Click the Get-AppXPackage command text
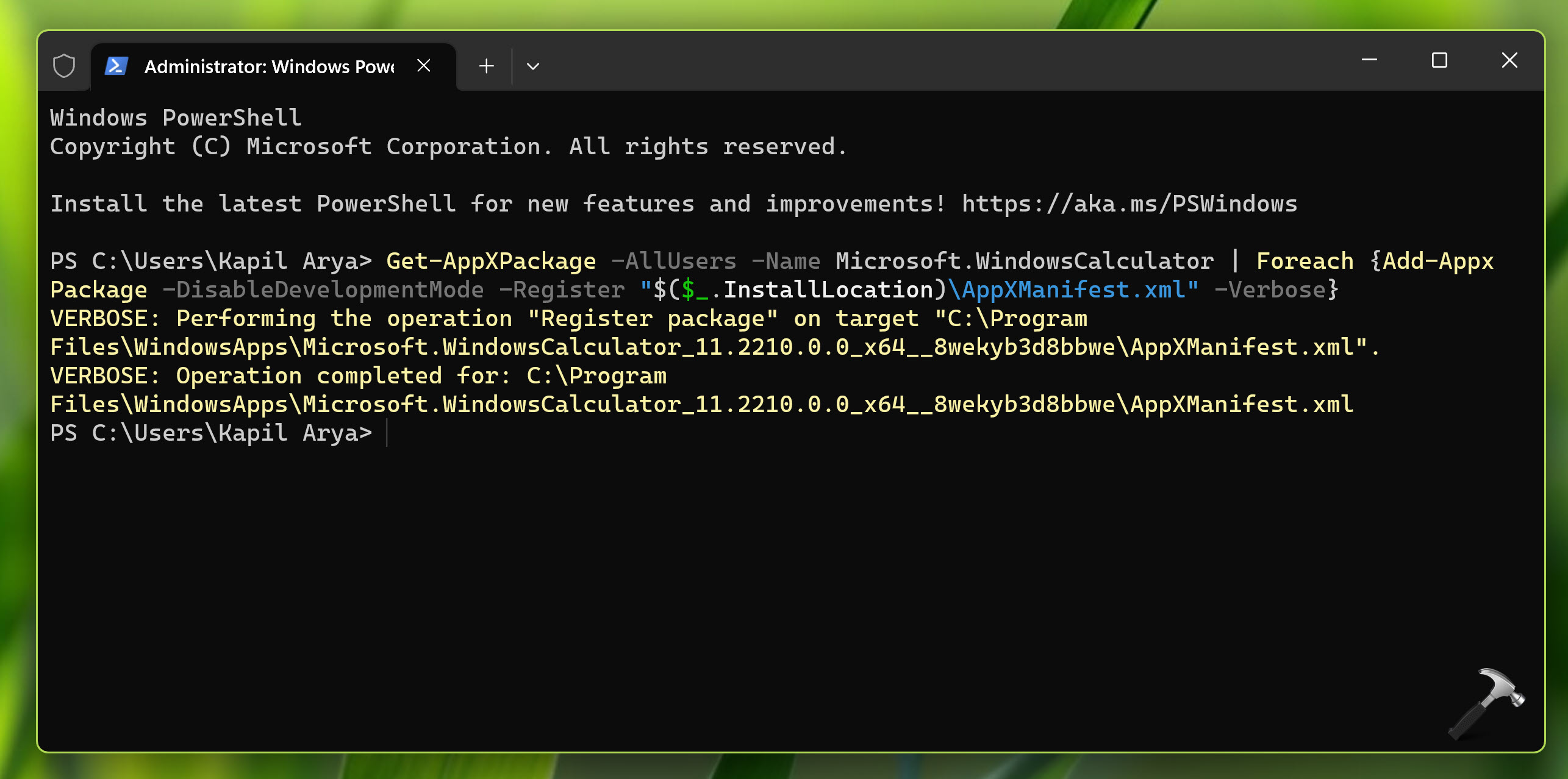 [491, 261]
